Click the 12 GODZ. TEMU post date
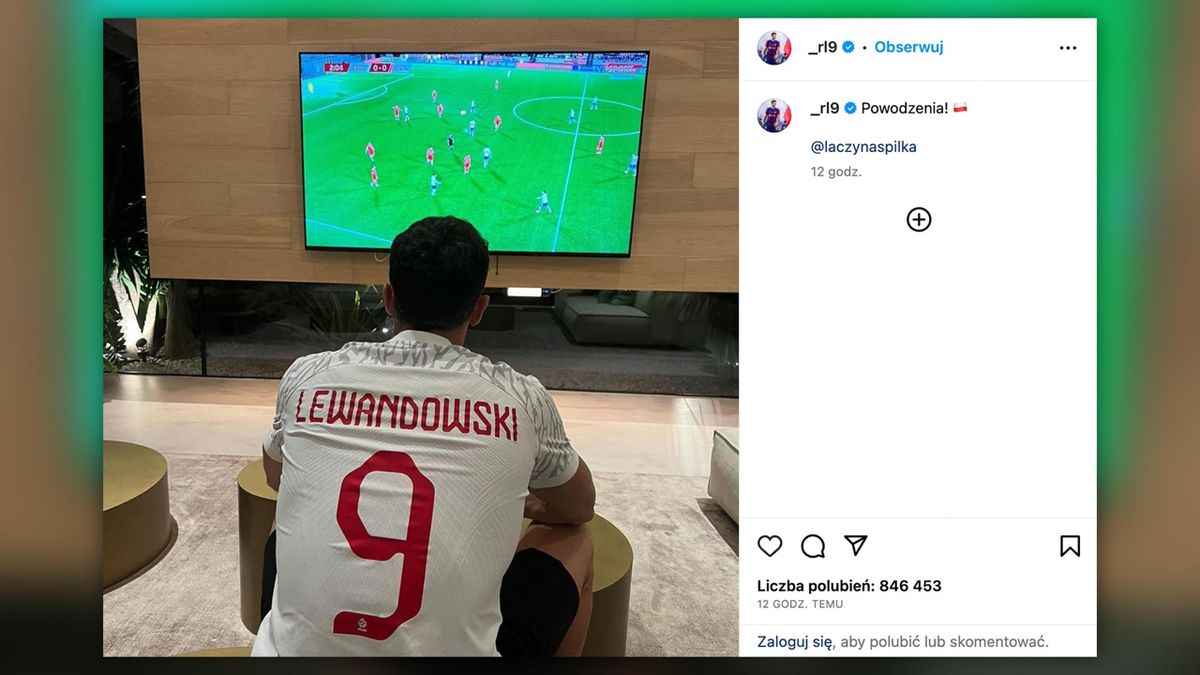Image resolution: width=1200 pixels, height=675 pixels. coord(800,605)
